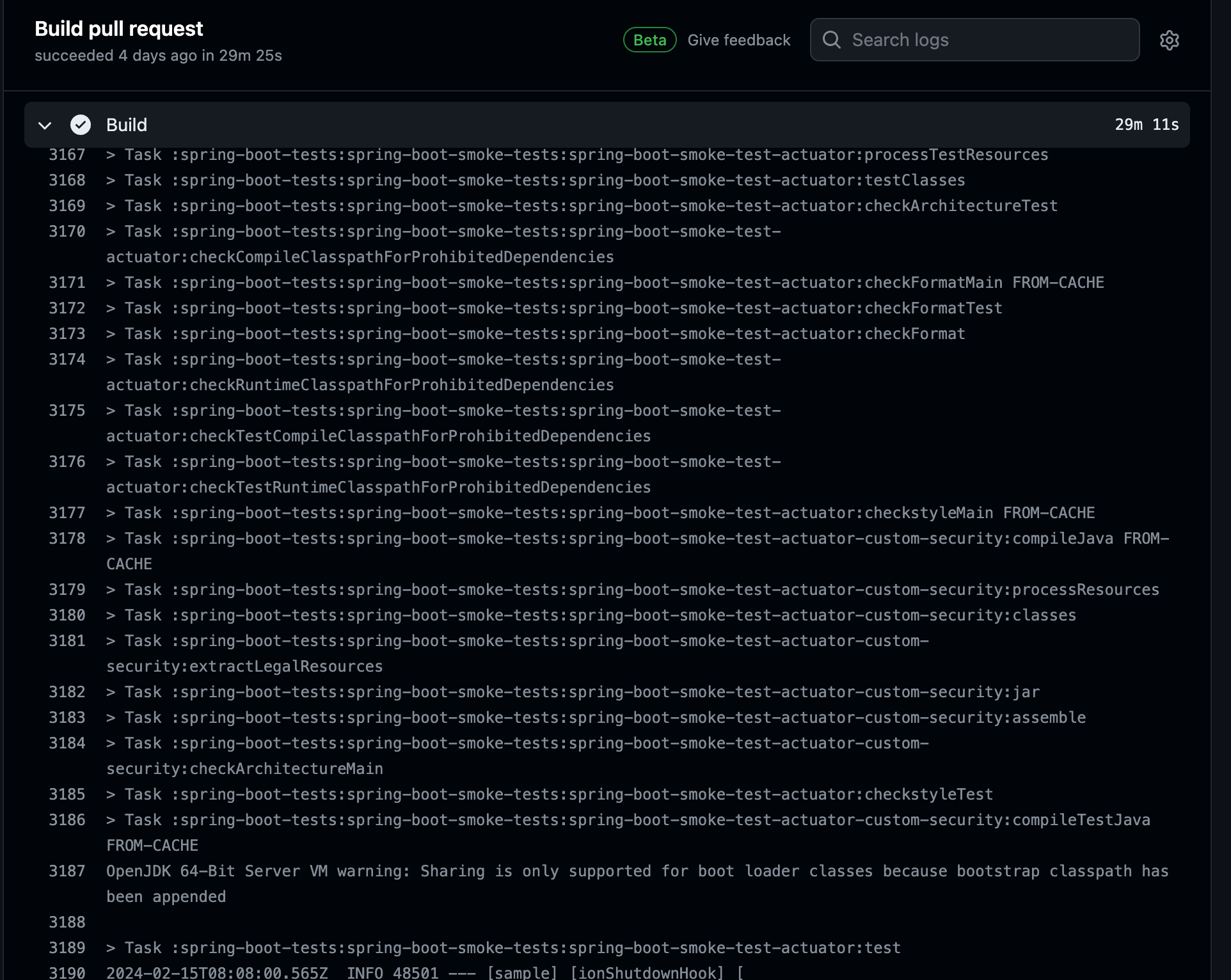Click Build step duration 29m 11s
This screenshot has height=980, width=1231.
(x=1146, y=125)
